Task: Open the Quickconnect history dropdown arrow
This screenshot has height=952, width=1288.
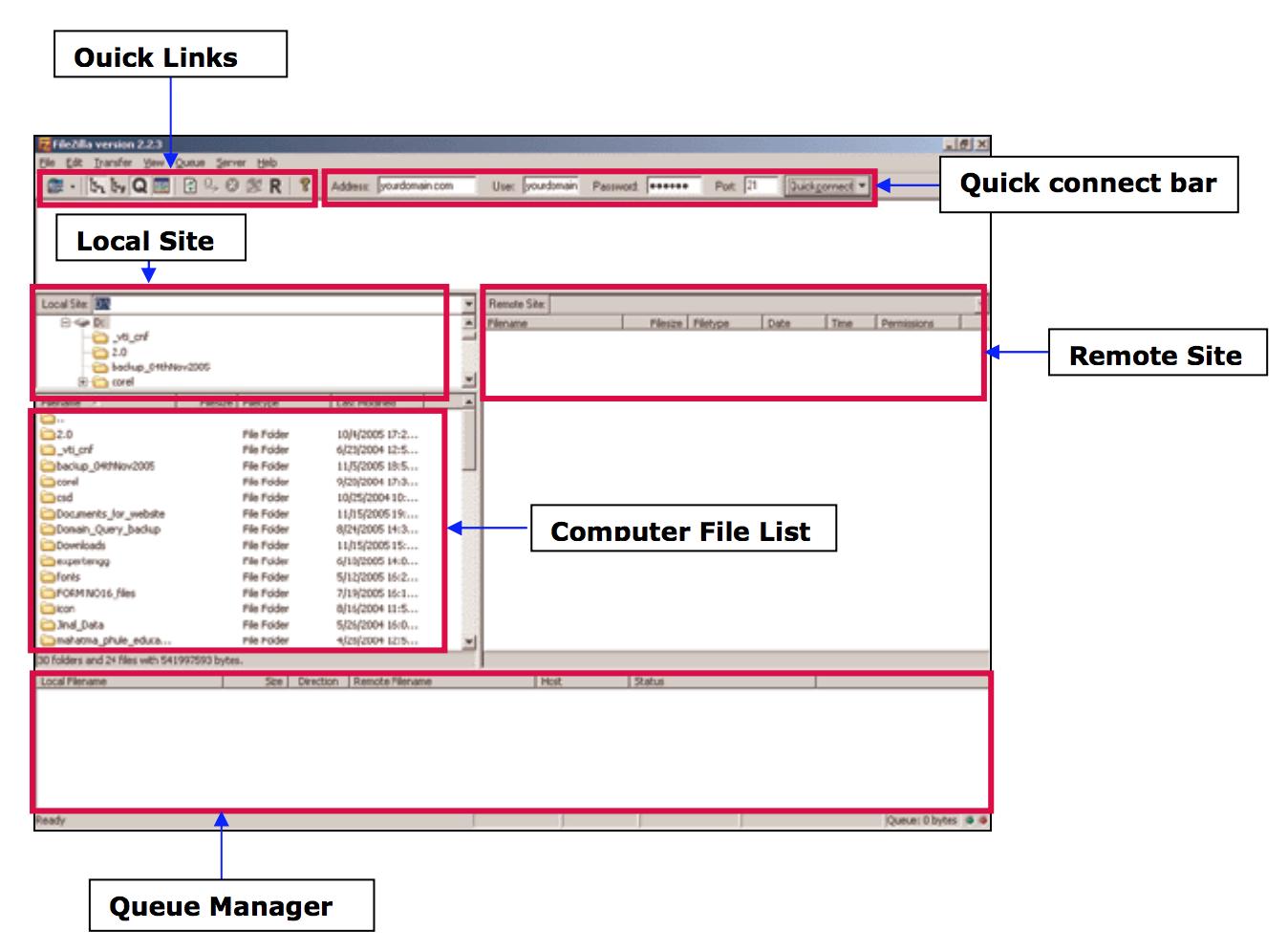Action: 862,185
